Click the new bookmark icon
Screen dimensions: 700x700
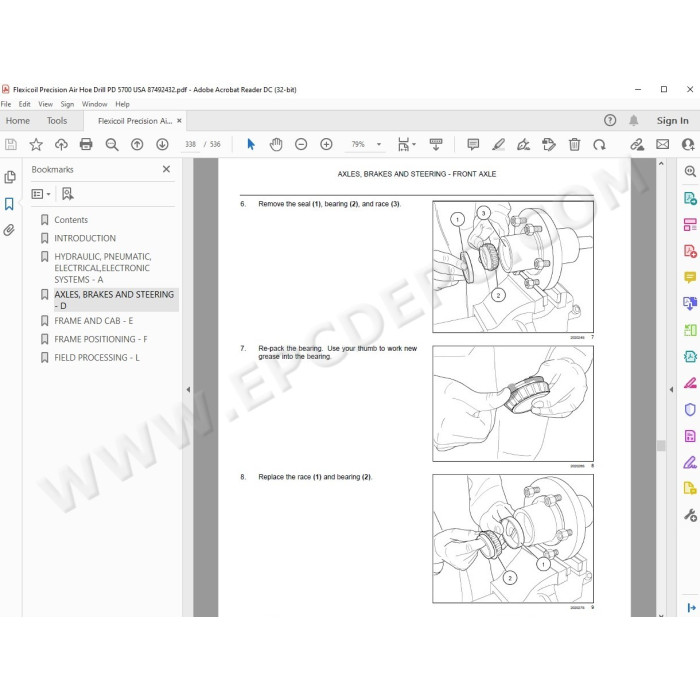67,194
